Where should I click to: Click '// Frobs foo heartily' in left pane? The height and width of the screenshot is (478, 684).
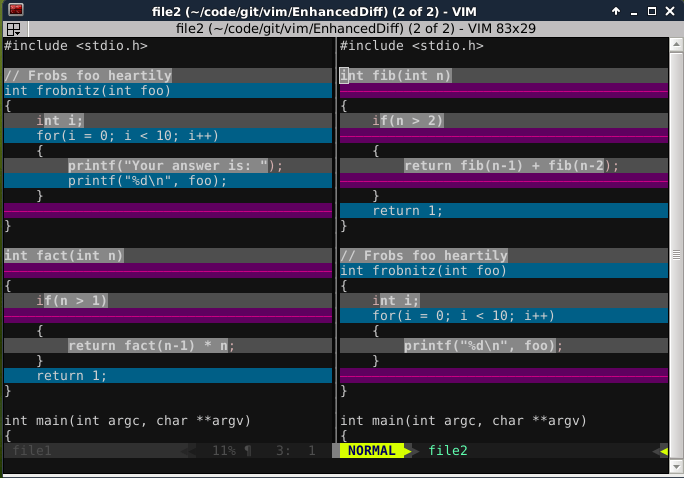(x=88, y=75)
